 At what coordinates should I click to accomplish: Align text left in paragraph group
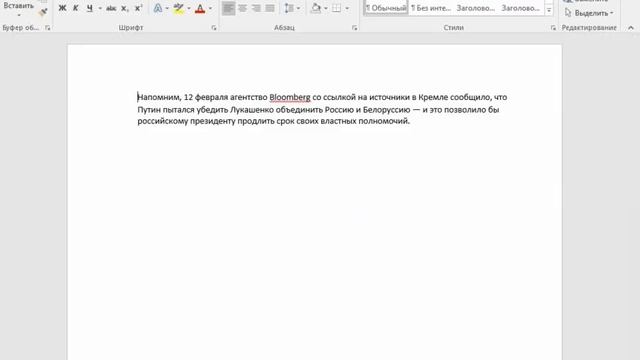[x=229, y=8]
